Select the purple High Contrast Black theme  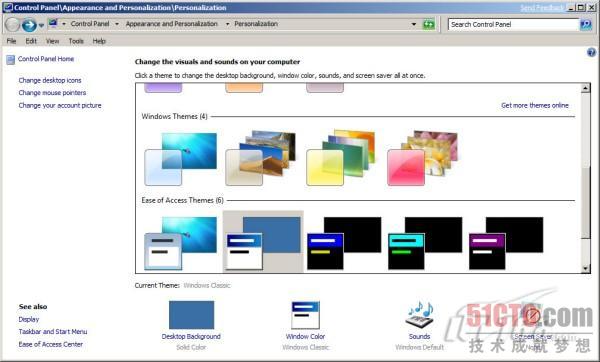click(x=506, y=243)
